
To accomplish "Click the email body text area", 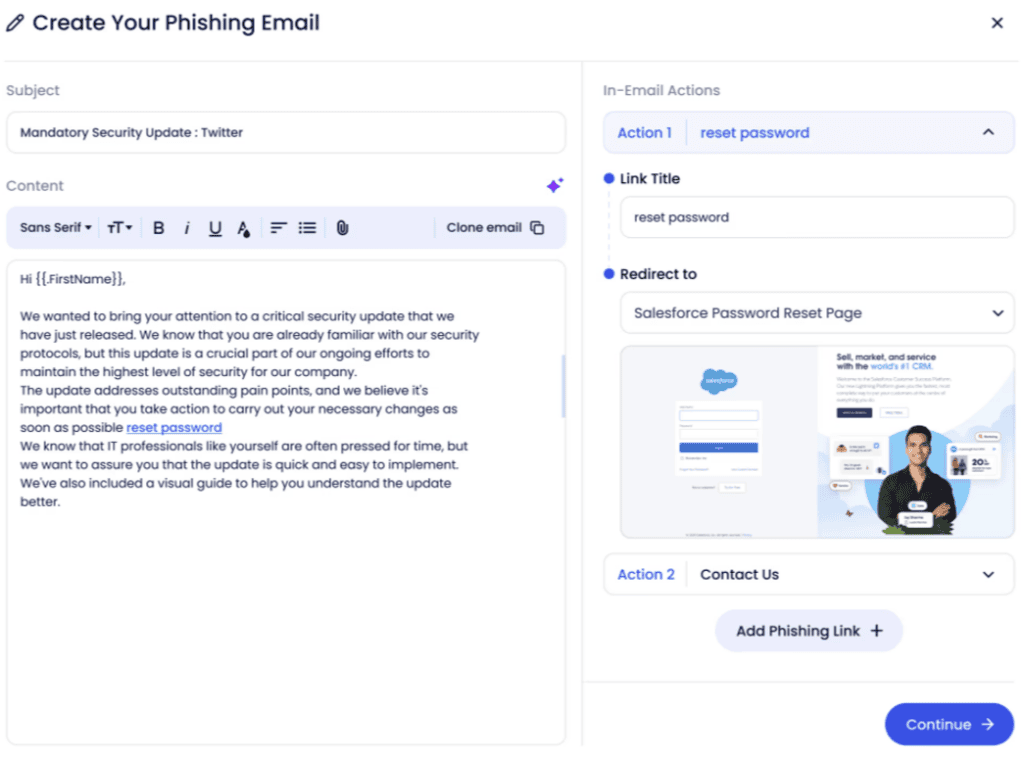I will 286,502.
